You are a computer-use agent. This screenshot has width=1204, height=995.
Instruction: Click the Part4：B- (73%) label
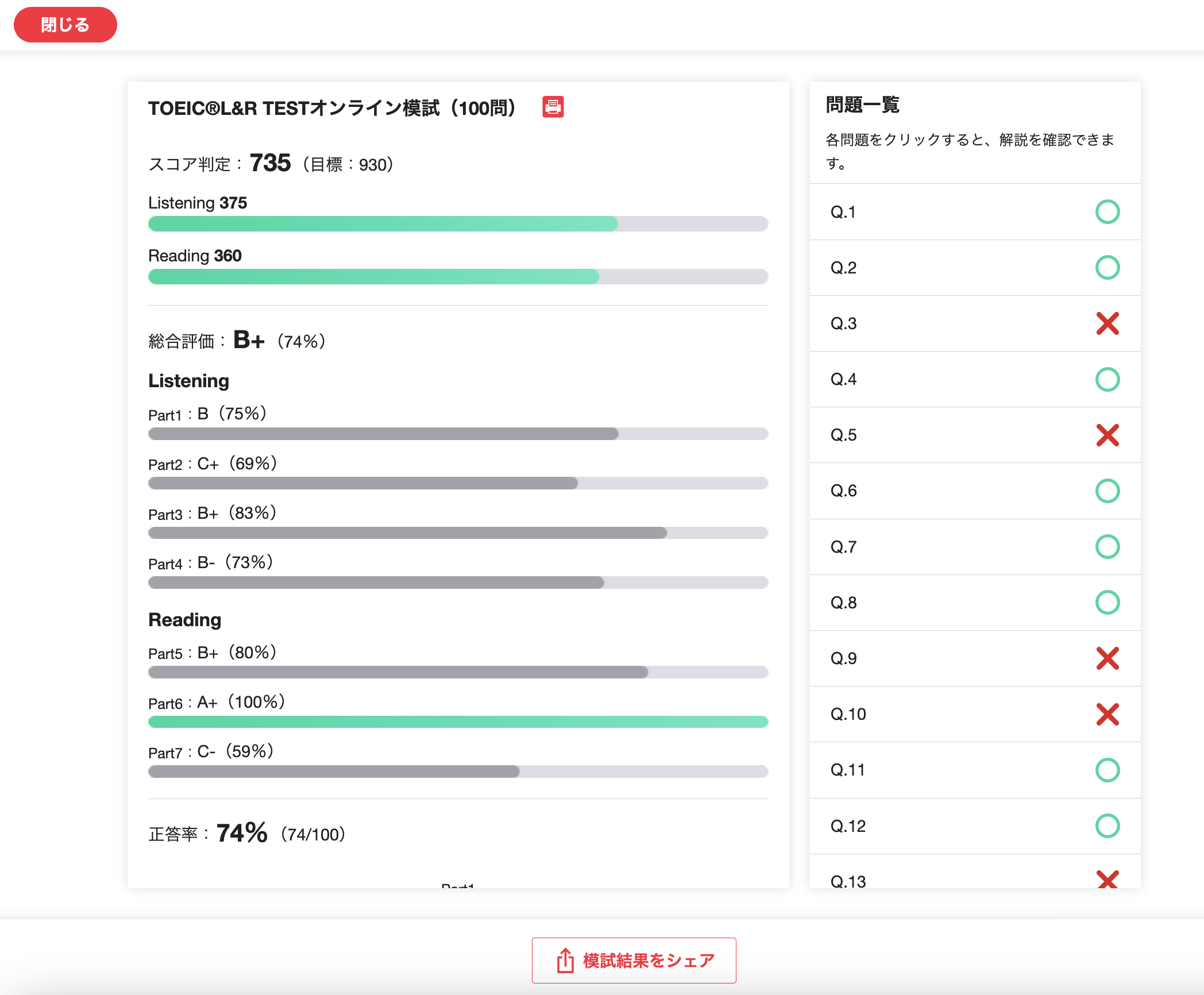click(211, 562)
